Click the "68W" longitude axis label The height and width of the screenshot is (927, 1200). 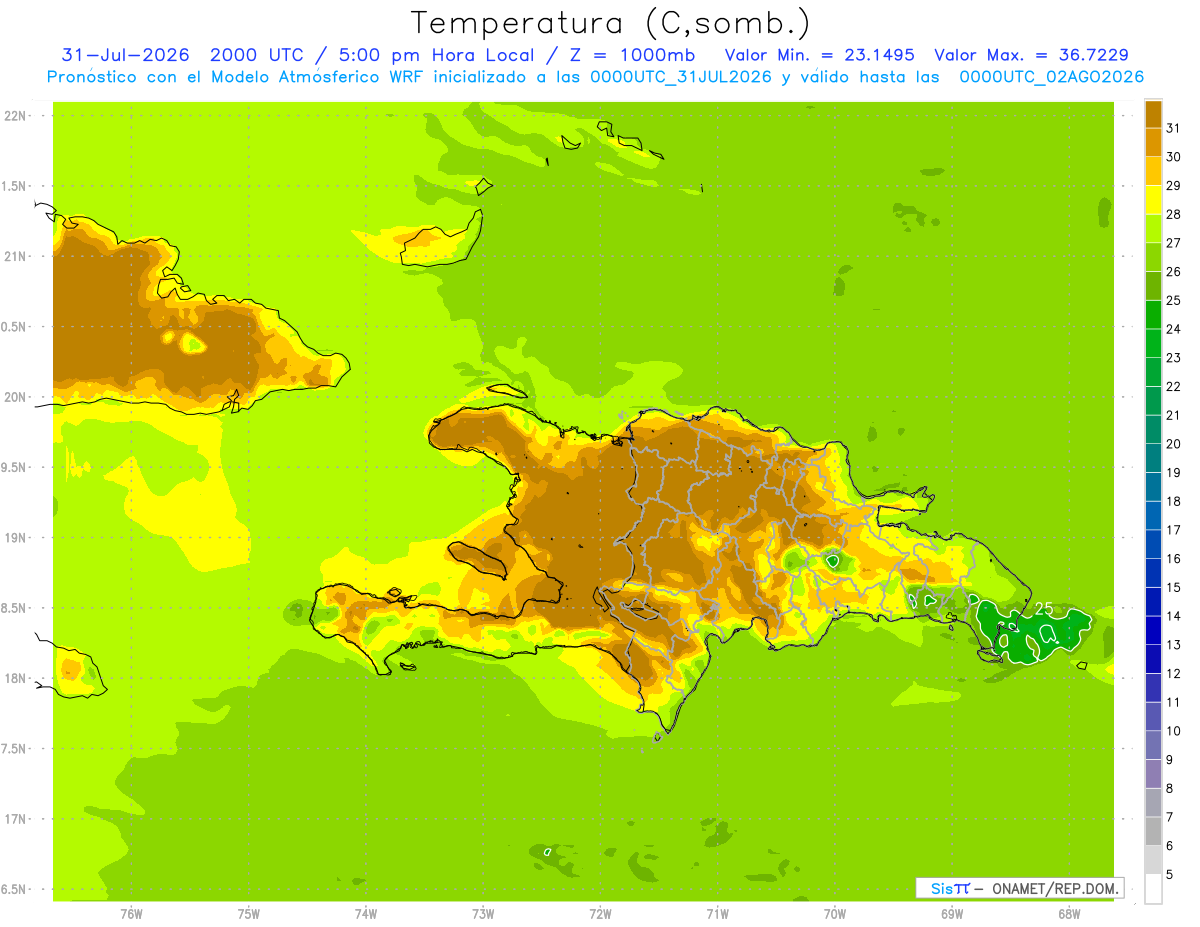[1069, 913]
